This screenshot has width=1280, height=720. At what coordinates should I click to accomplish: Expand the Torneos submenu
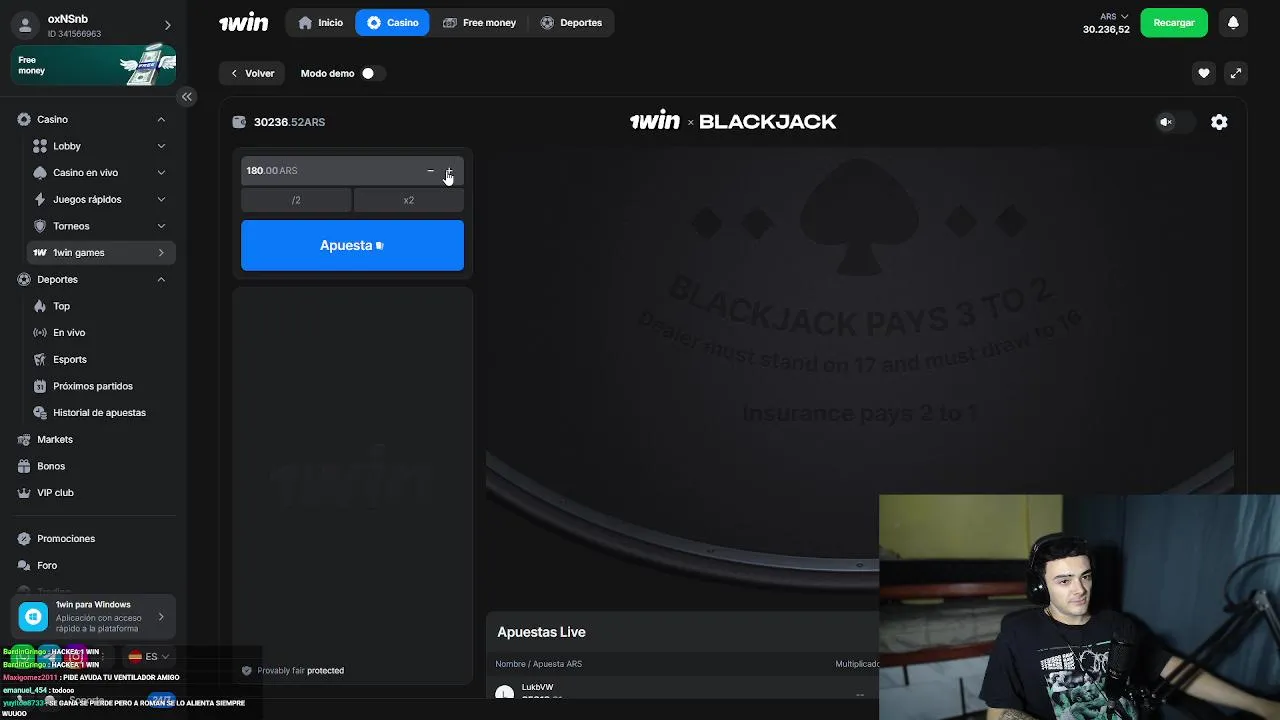(x=161, y=226)
